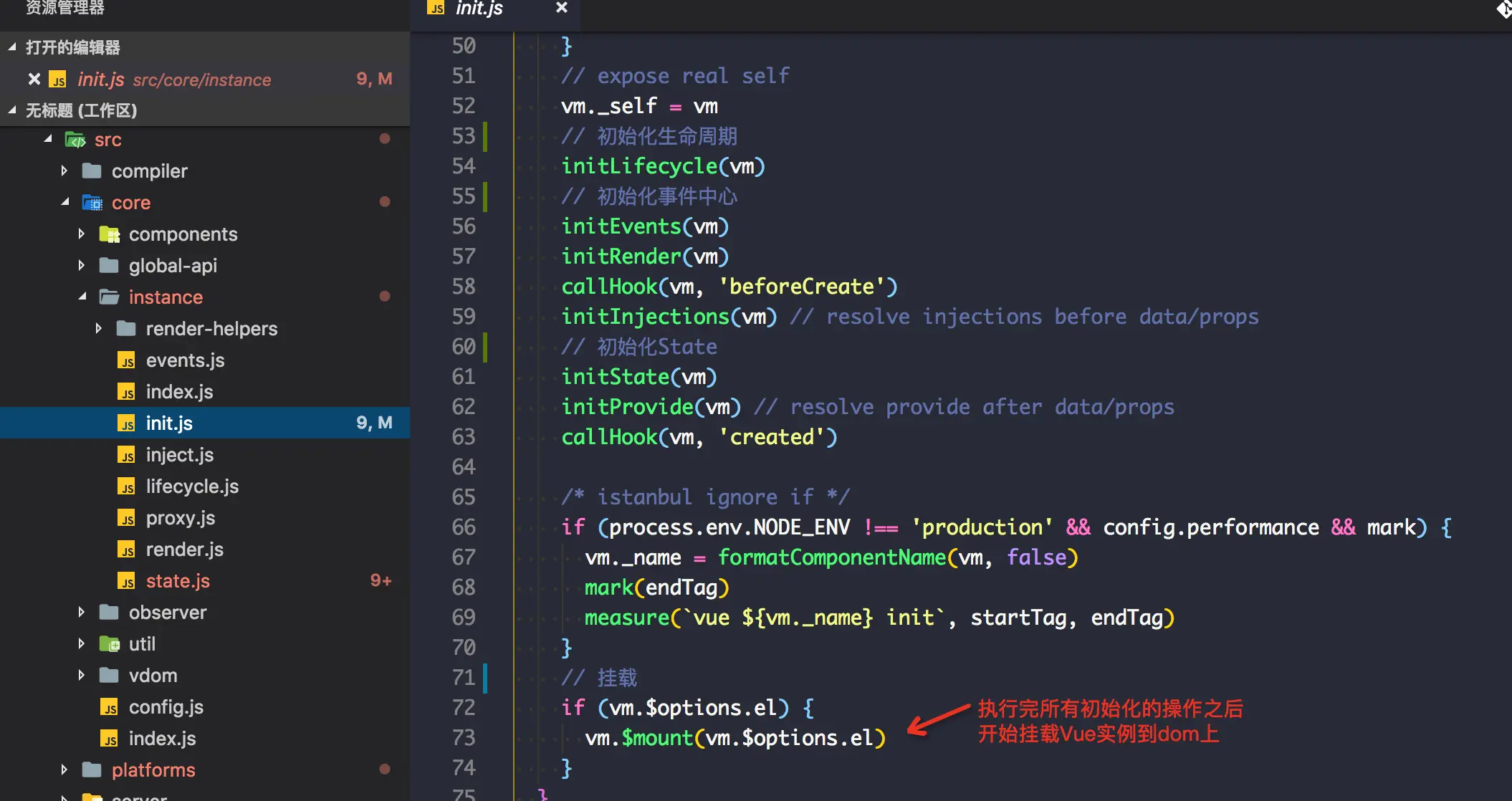Collapse the instance folder

(x=82, y=297)
